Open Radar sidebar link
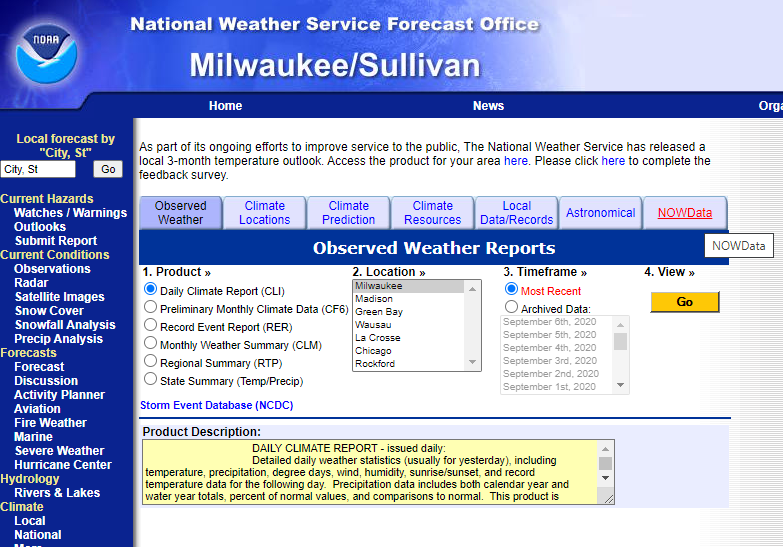This screenshot has width=783, height=547. (31, 283)
